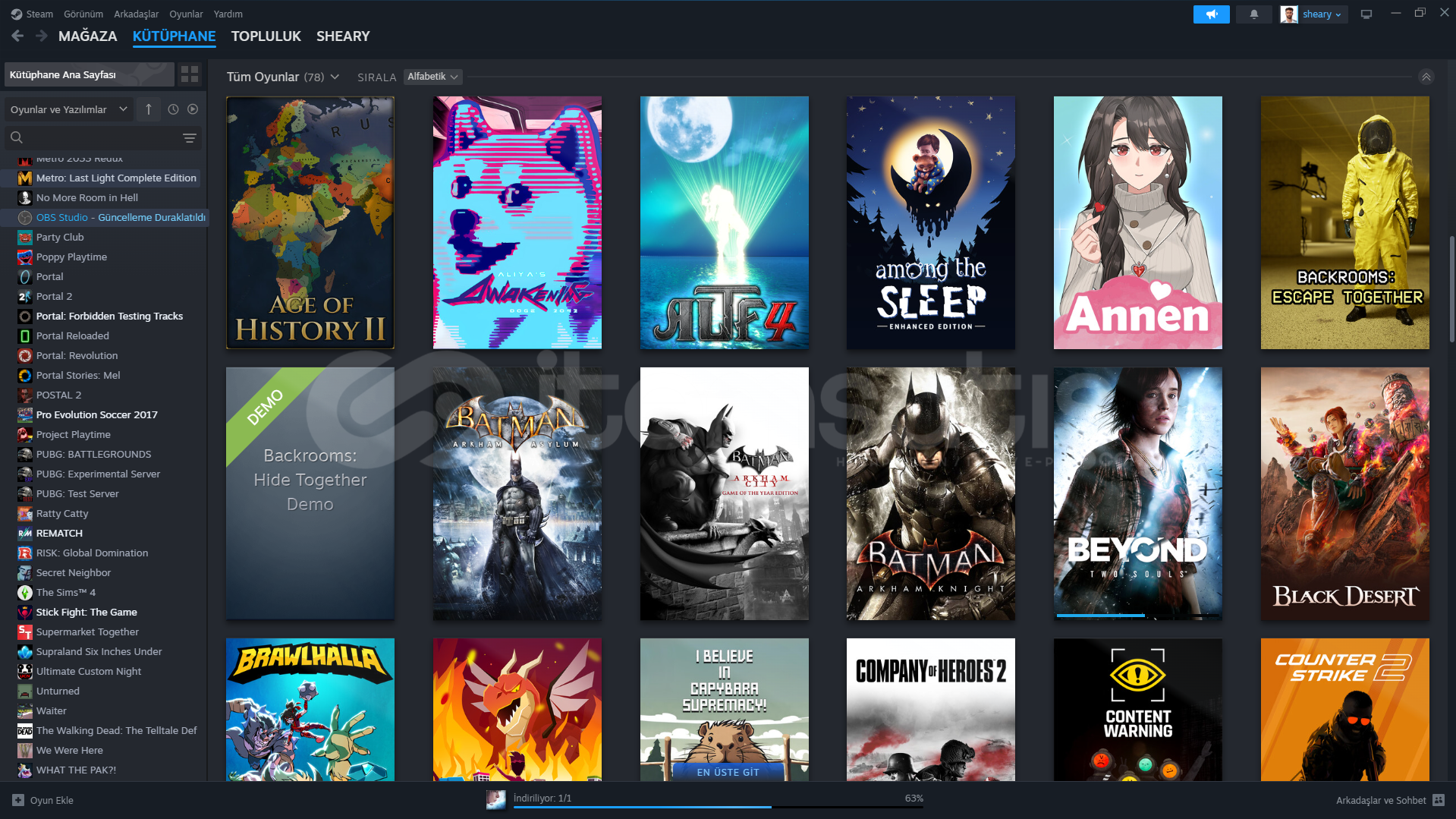Toggle the sort ascending arrow in sidebar
The width and height of the screenshot is (1456, 819).
click(x=149, y=109)
